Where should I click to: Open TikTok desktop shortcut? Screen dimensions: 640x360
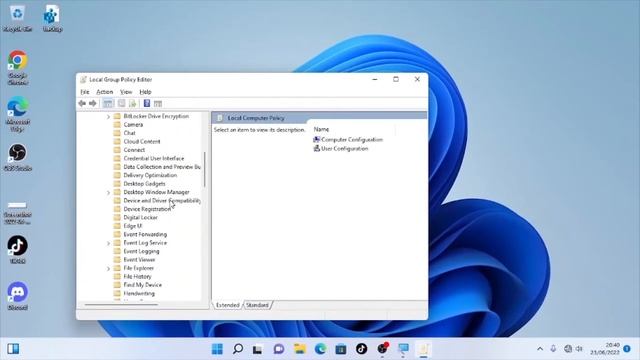(18, 249)
